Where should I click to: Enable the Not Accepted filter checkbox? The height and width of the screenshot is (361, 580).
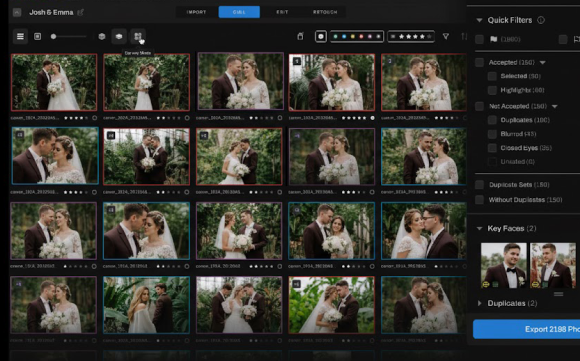point(479,106)
